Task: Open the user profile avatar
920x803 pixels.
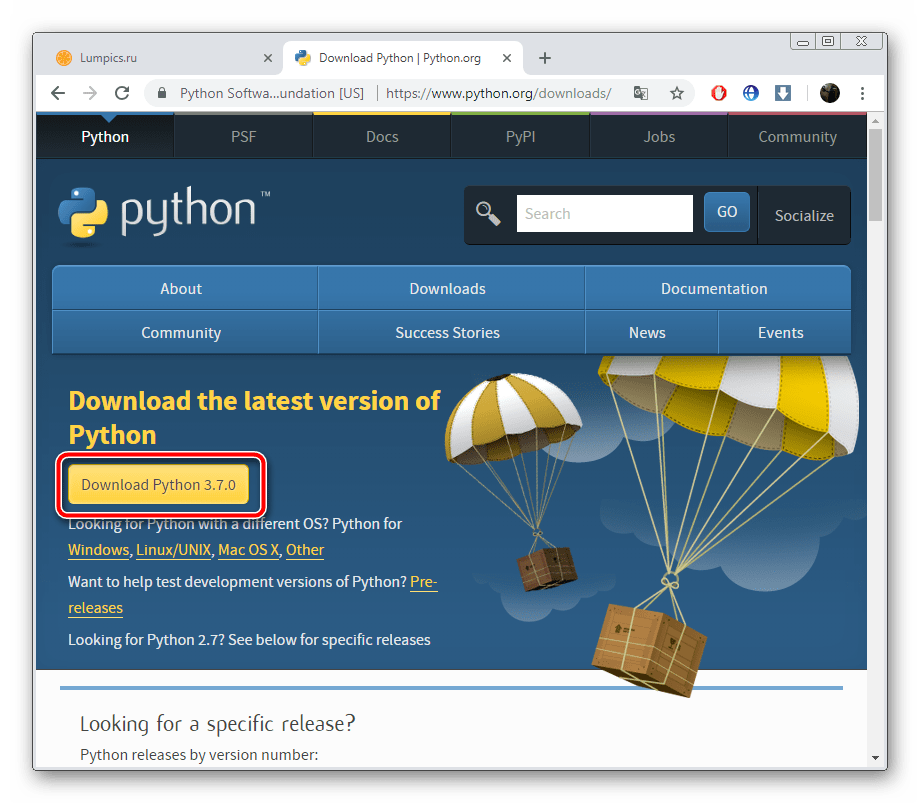Action: click(x=830, y=93)
